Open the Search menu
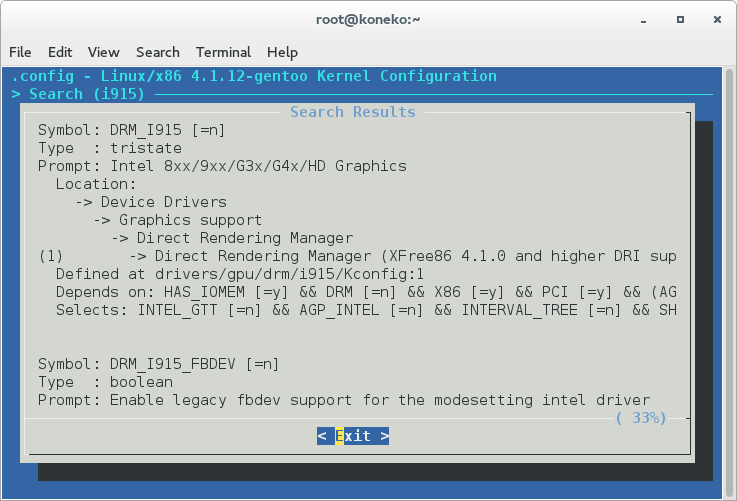 point(157,52)
